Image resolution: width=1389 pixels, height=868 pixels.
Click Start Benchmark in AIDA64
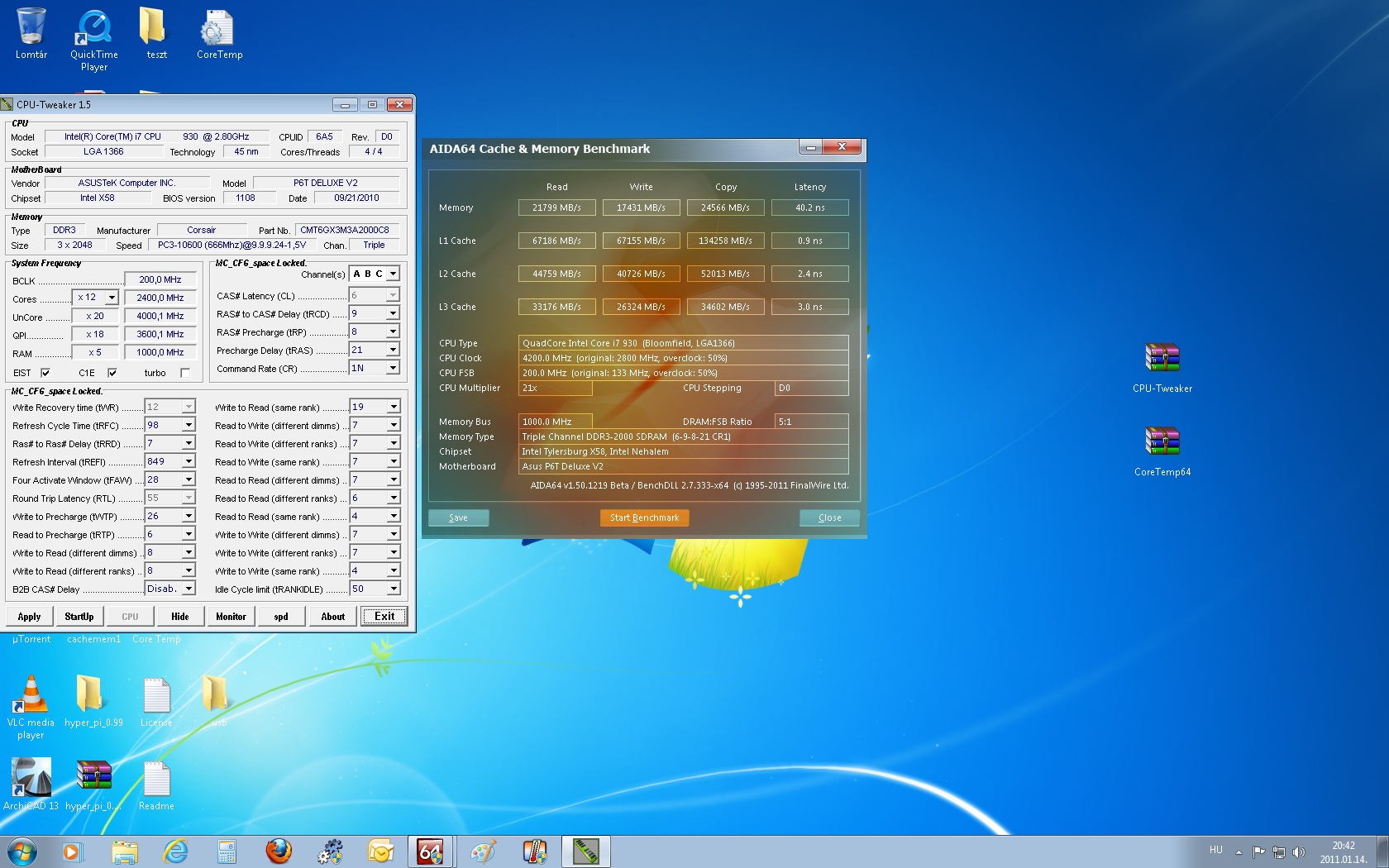(644, 518)
